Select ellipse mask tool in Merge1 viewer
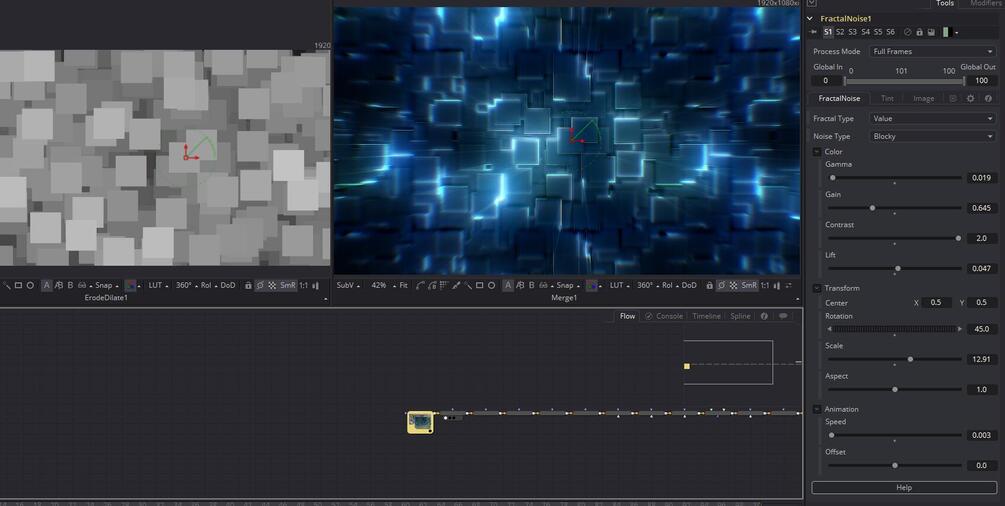Screen dimensions: 1005x506 tap(492, 285)
